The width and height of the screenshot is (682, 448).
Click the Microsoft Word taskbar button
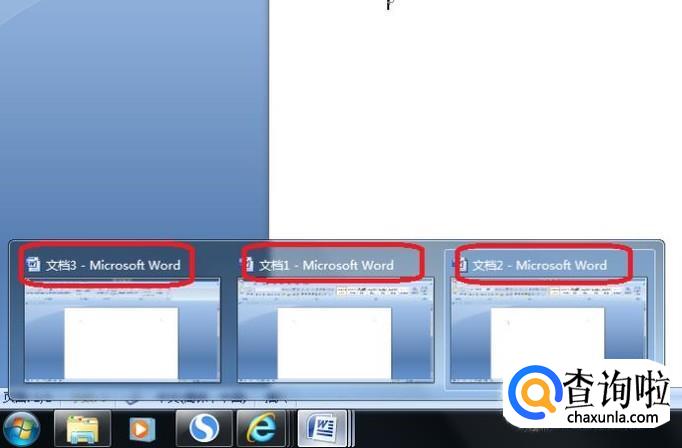pos(323,429)
